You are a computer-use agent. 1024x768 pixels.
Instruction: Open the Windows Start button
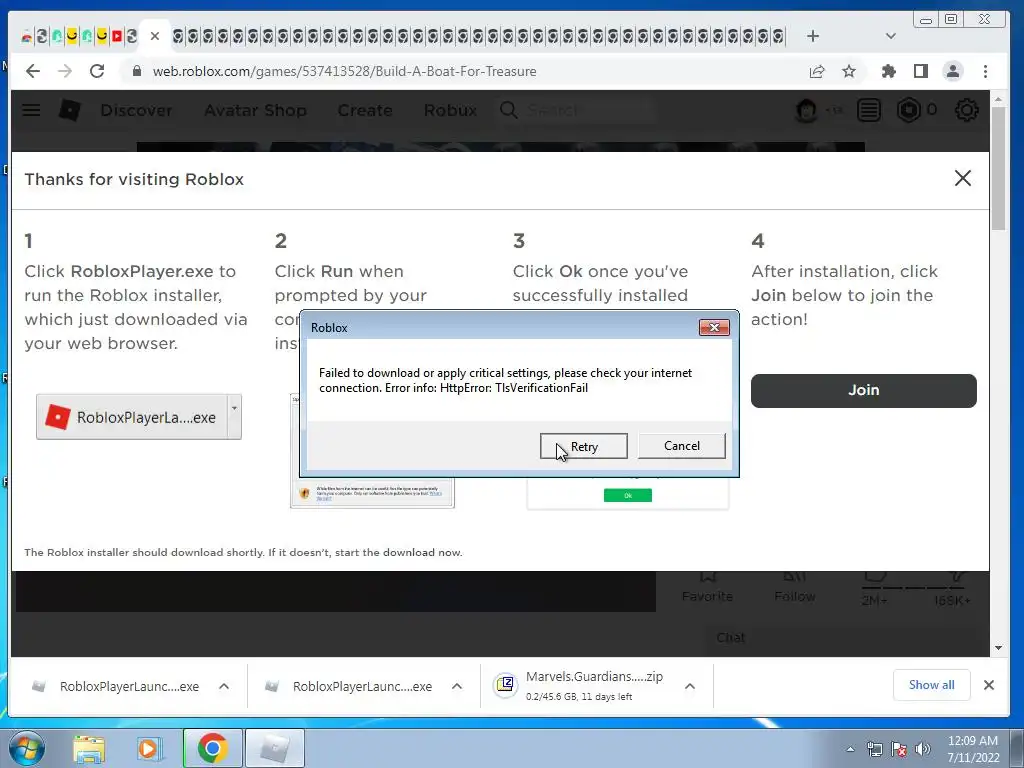(x=25, y=748)
